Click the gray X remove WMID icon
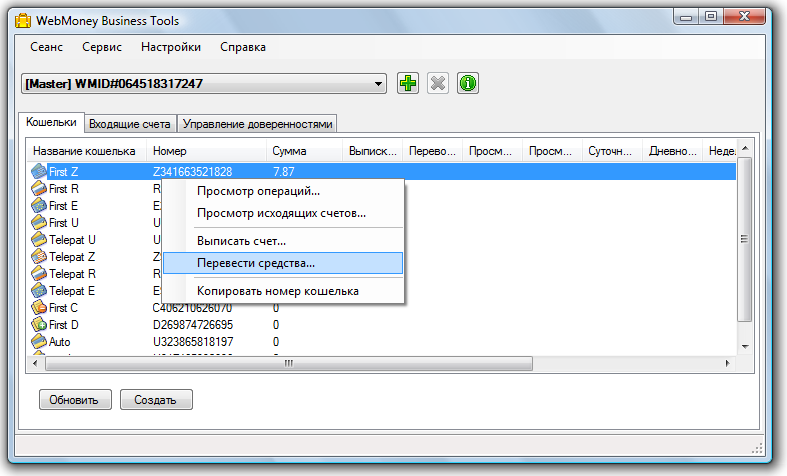787x476 pixels. pos(438,83)
